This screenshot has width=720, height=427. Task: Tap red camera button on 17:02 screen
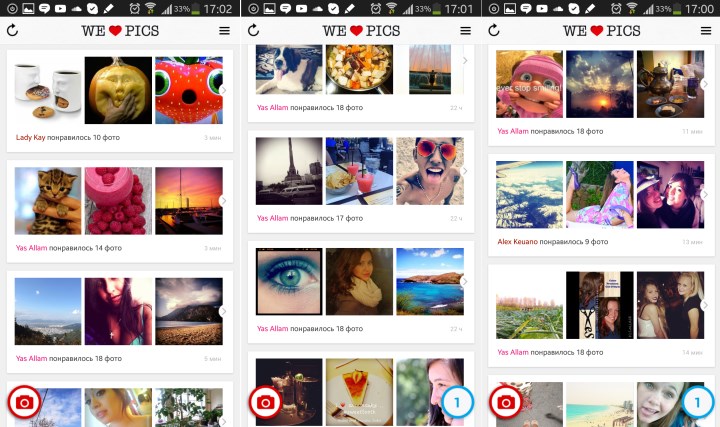click(x=24, y=402)
